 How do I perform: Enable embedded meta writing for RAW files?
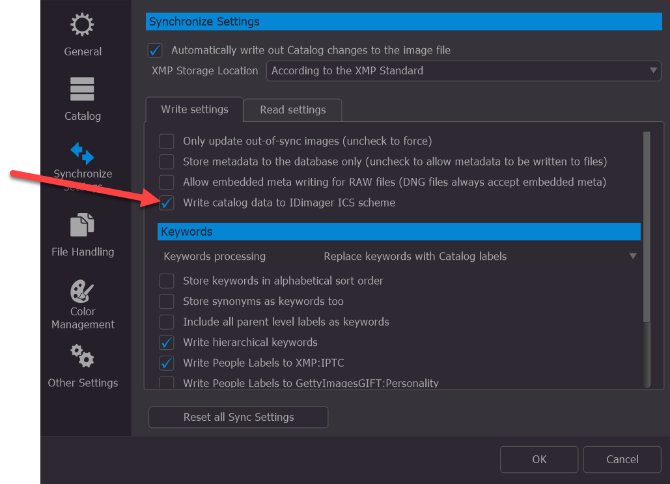point(167,182)
